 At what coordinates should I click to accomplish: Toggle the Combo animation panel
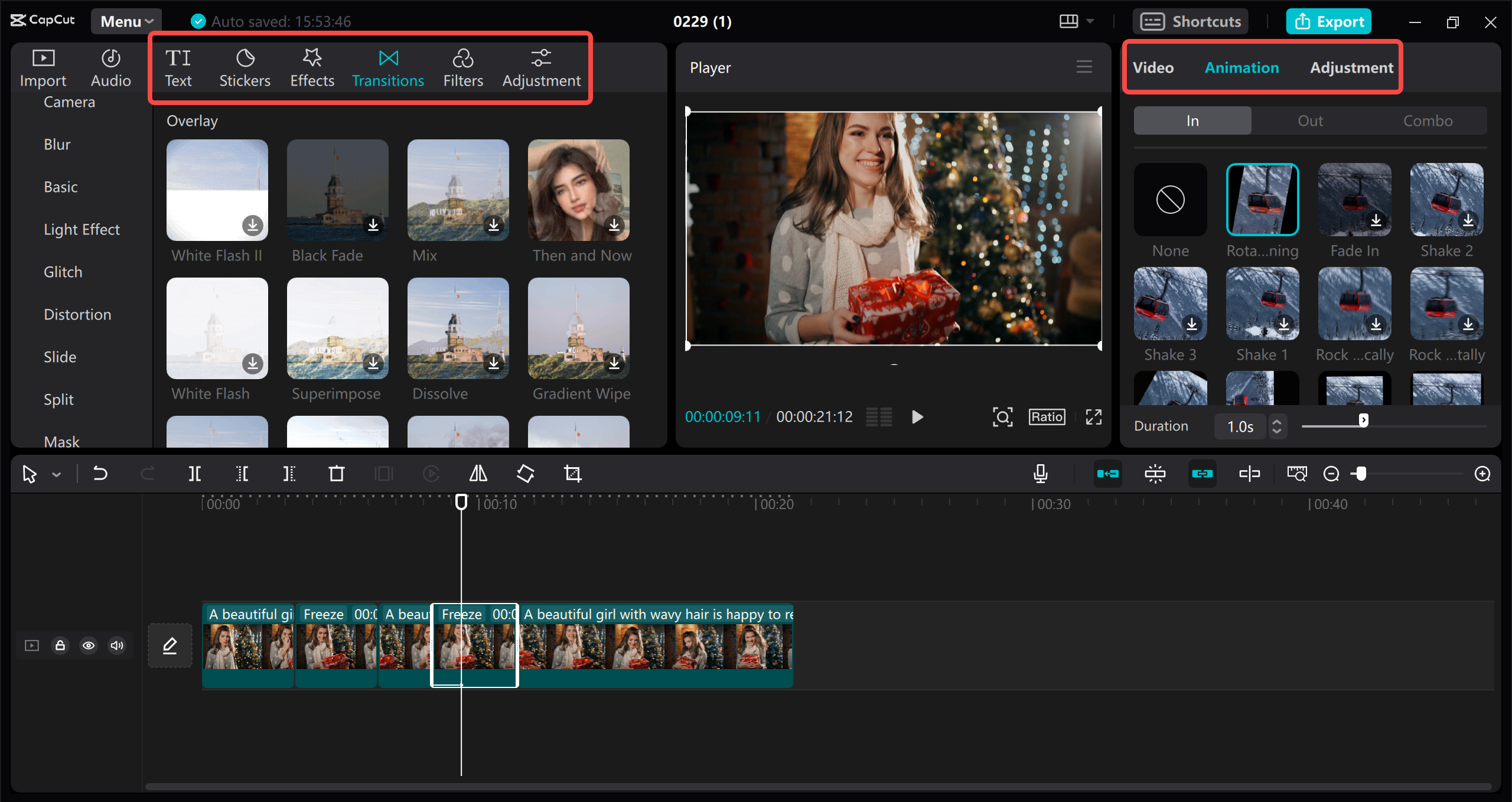[x=1425, y=120]
